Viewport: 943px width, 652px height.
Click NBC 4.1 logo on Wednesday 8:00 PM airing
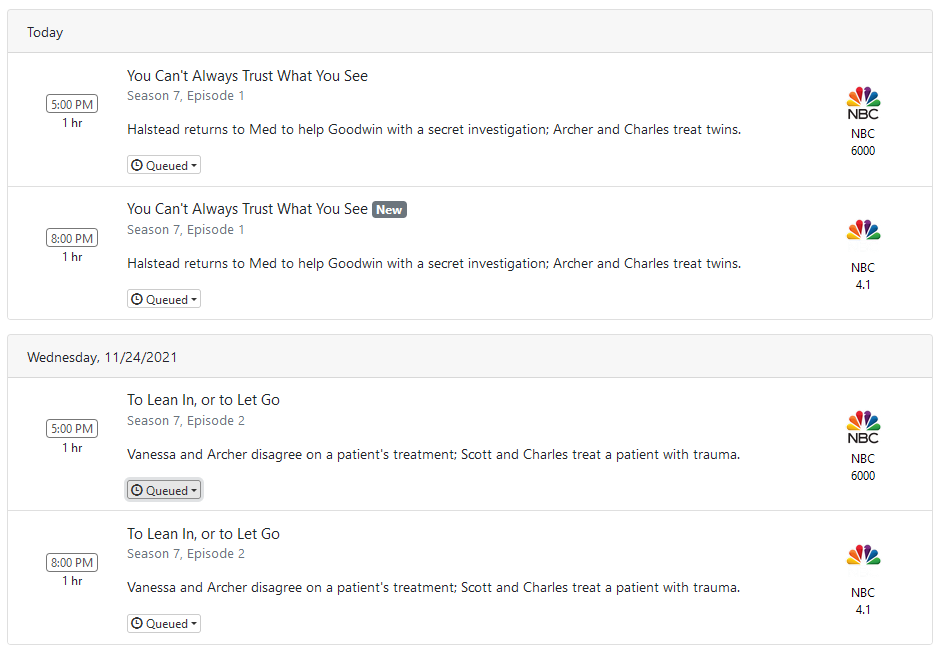(863, 555)
